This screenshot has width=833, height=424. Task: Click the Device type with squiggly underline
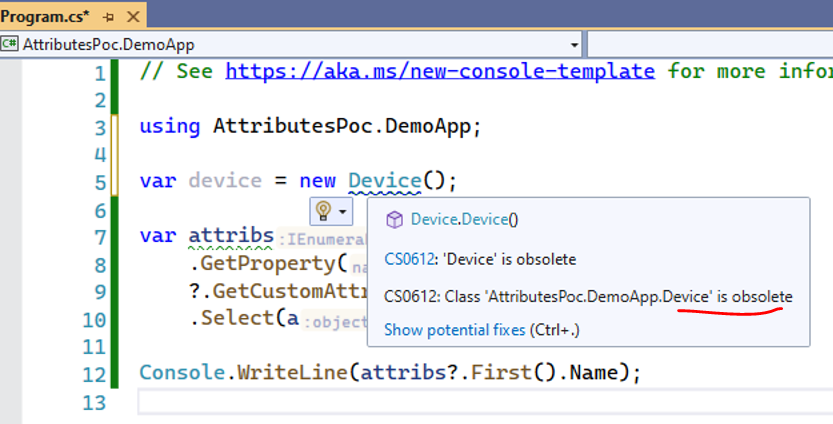384,181
